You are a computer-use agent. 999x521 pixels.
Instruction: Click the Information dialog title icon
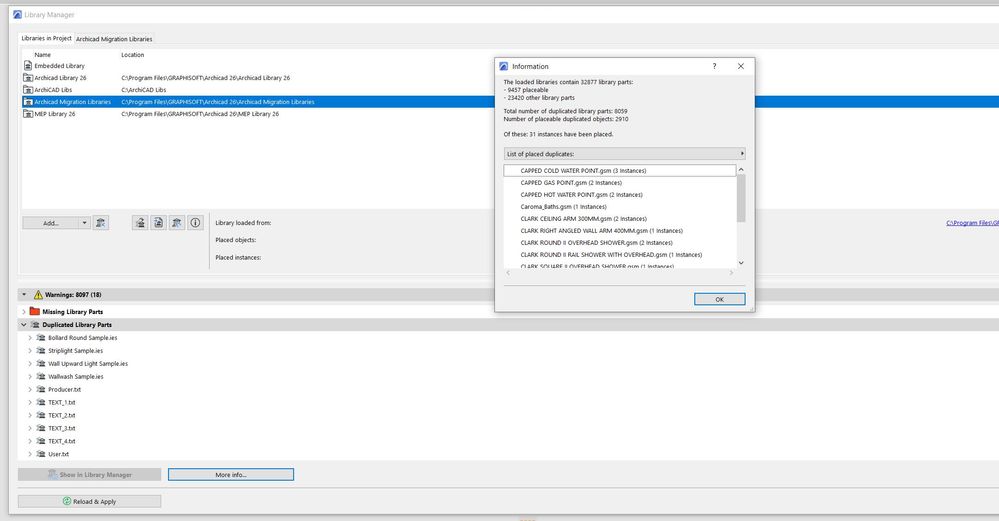(504, 66)
